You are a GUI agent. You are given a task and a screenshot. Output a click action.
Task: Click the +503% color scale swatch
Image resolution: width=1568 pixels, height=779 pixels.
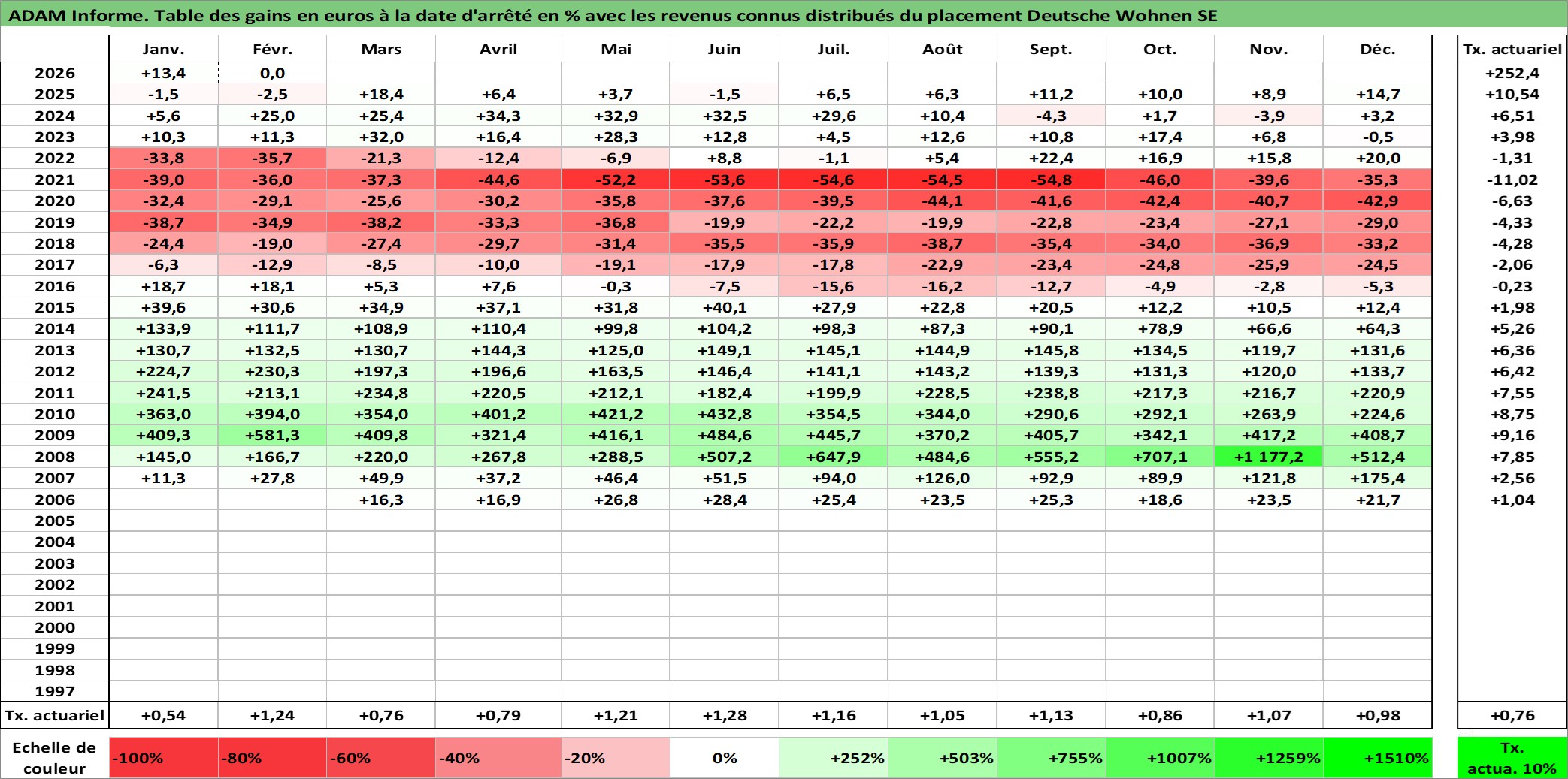pyautogui.click(x=943, y=757)
